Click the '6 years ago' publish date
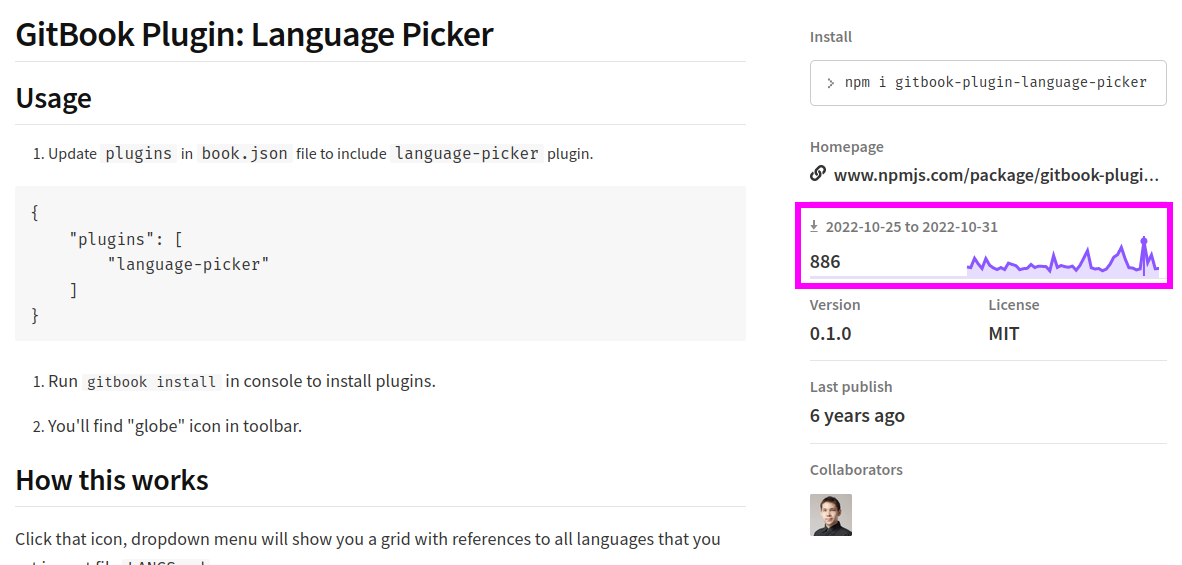 [857, 416]
